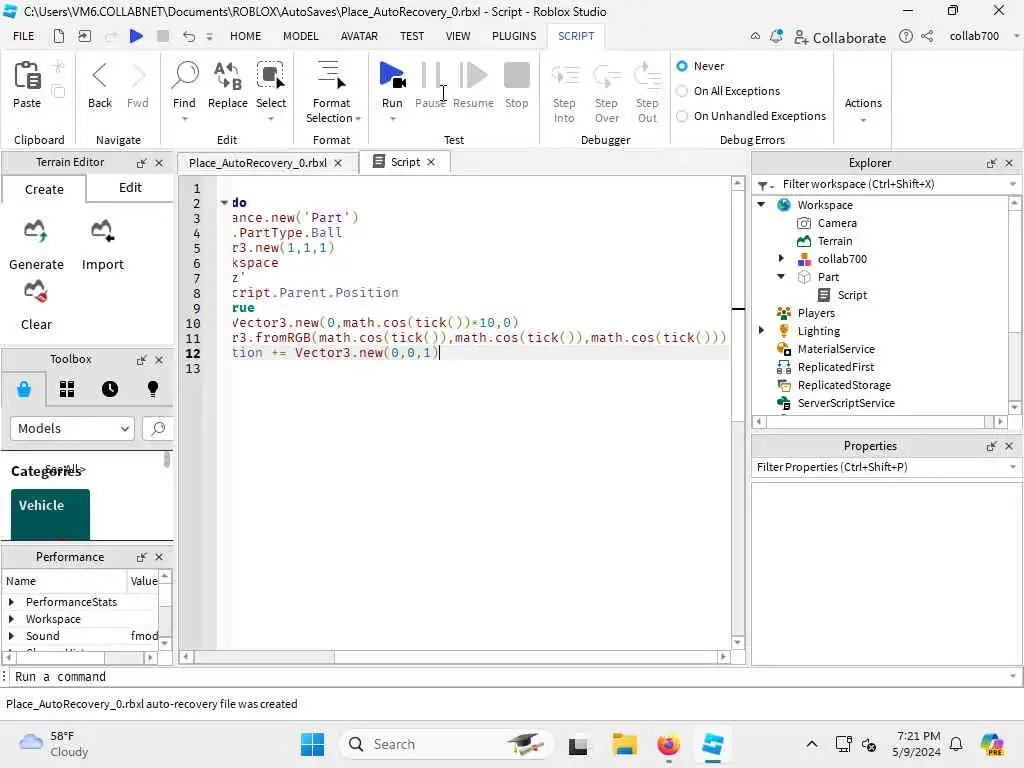
Task: Open the Toolbox Marketplace tab icon
Action: pos(24,389)
